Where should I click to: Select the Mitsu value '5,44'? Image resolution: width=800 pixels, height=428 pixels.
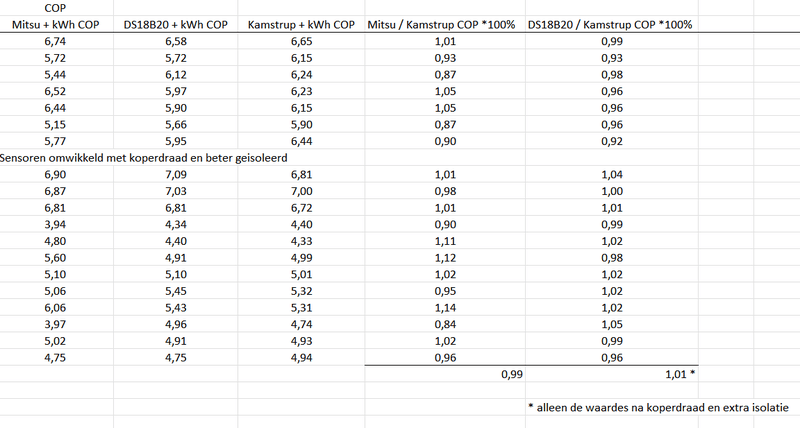tap(55, 74)
